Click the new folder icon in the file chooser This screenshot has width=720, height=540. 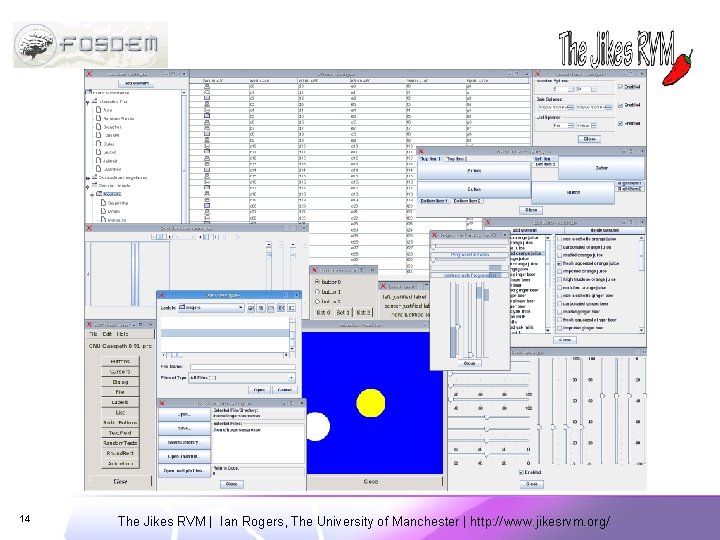coord(271,308)
